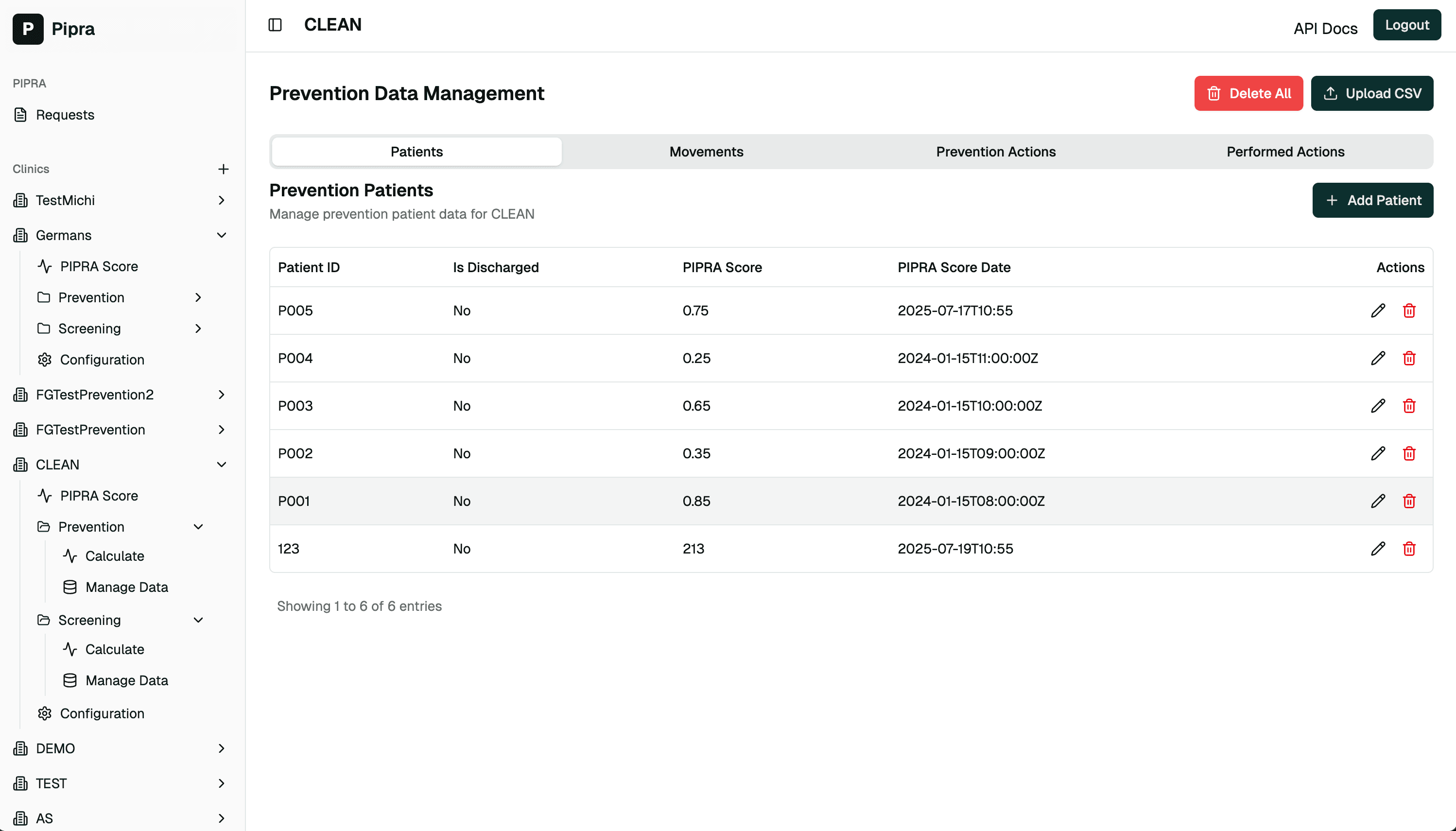1456x831 pixels.
Task: Open Requests in the sidebar
Action: click(x=65, y=115)
